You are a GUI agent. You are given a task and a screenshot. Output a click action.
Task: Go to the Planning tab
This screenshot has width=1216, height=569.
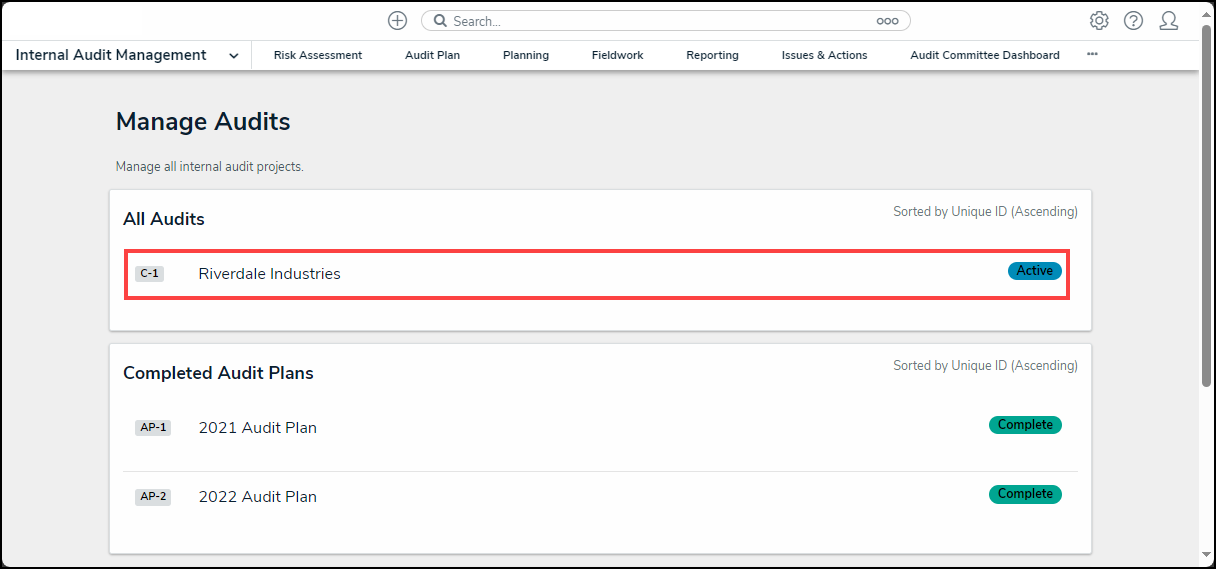(526, 56)
